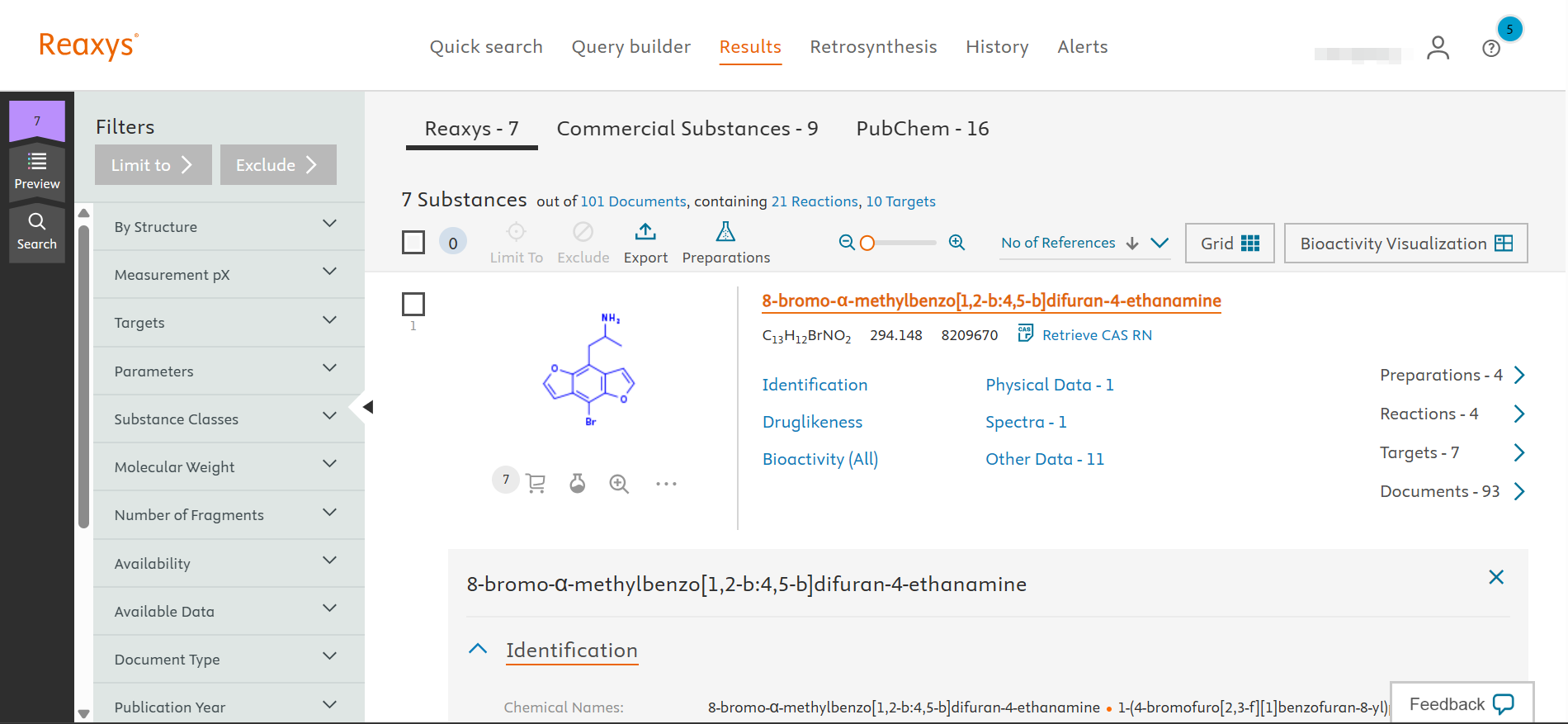
Task: Expand the By Structure filter
Action: (229, 226)
